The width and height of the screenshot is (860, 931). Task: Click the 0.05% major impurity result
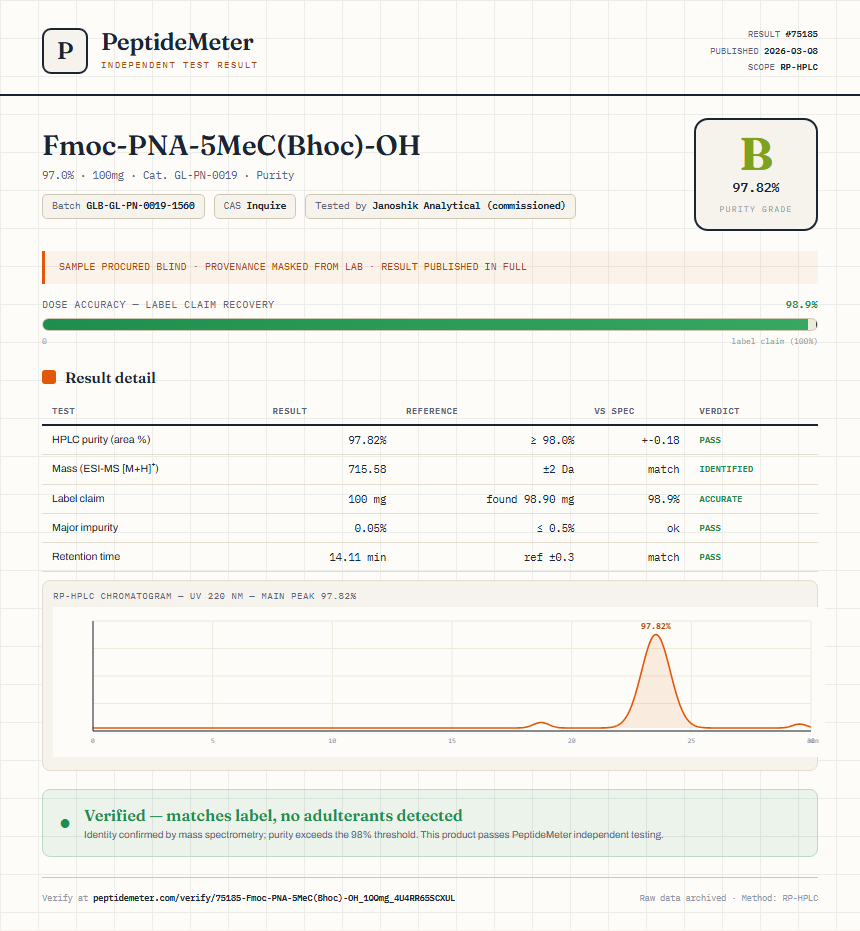click(x=370, y=528)
